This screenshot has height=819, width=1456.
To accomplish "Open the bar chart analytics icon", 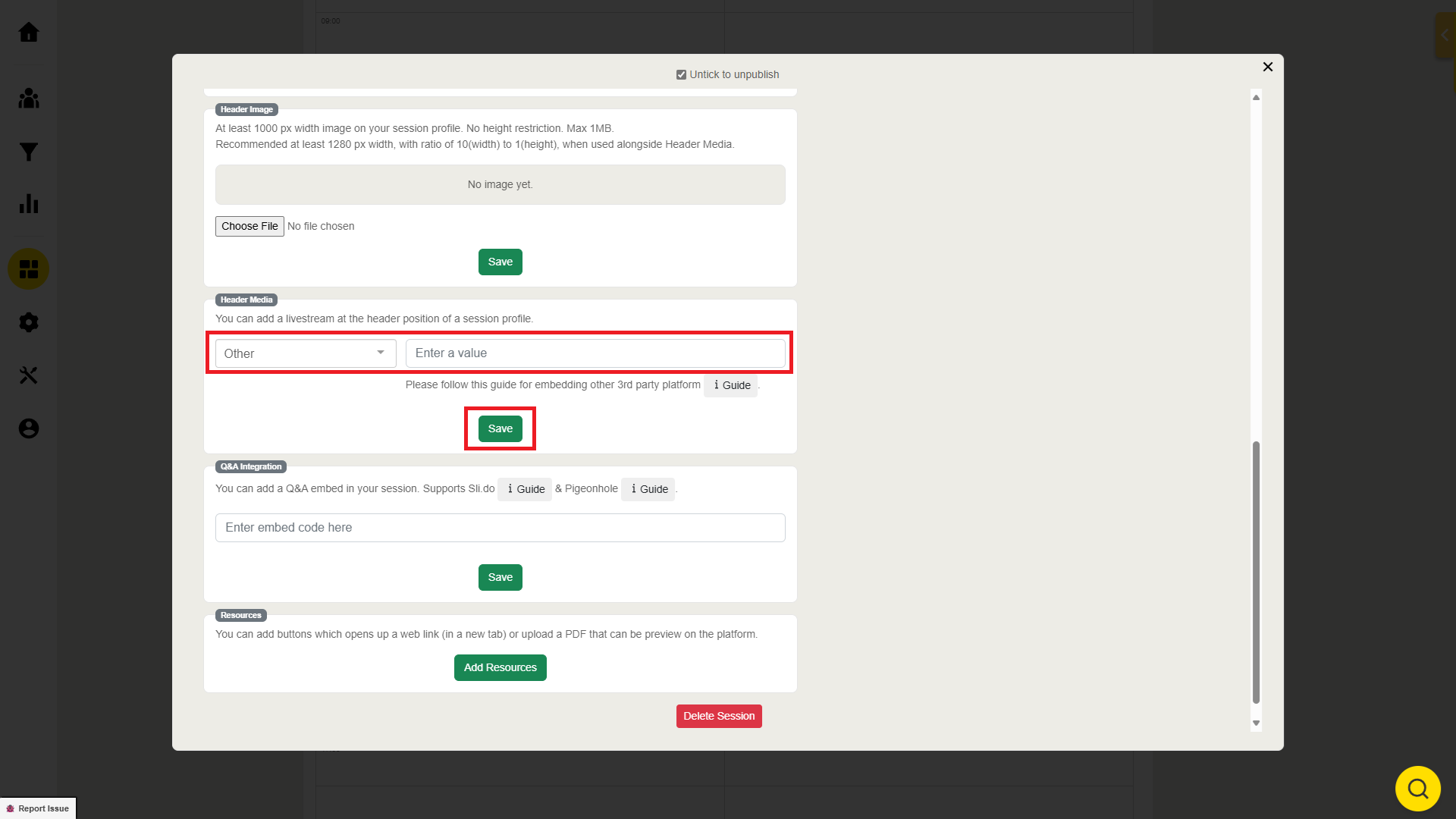I will (x=29, y=204).
